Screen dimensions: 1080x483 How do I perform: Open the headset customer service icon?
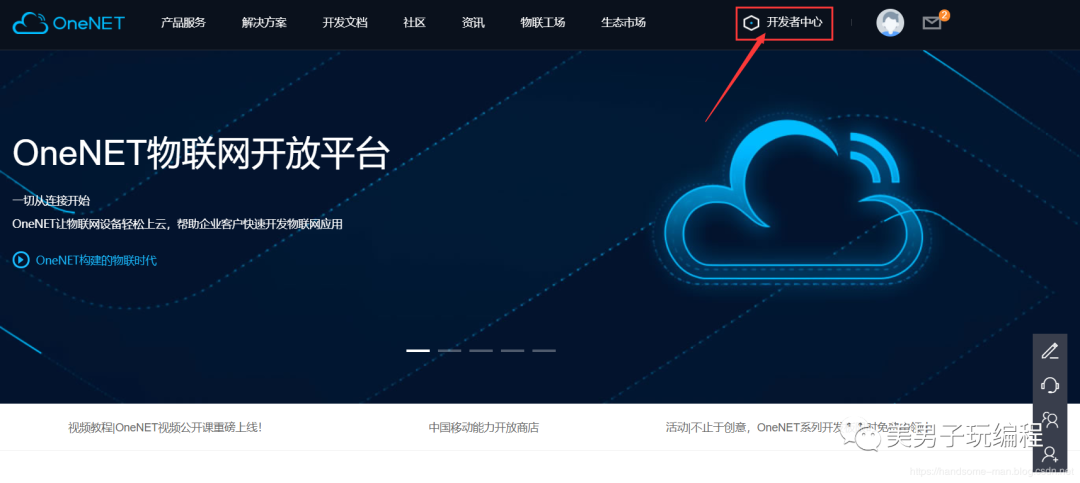(1050, 384)
